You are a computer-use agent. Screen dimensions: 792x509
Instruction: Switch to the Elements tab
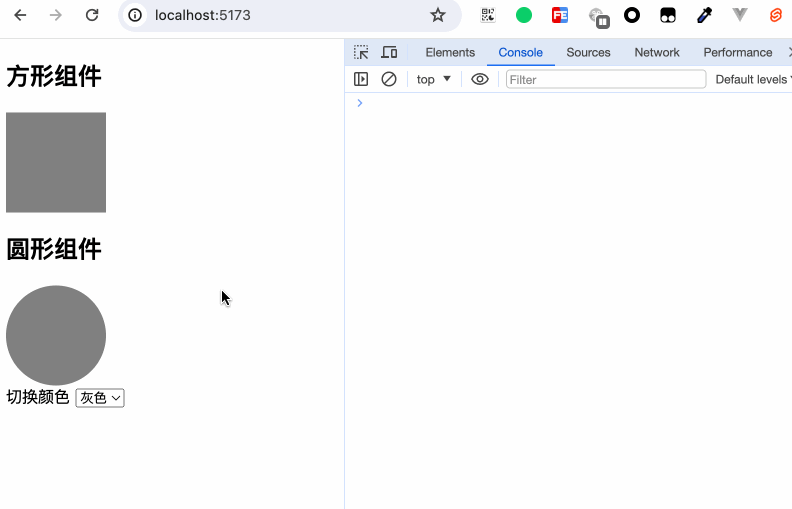coord(450,52)
